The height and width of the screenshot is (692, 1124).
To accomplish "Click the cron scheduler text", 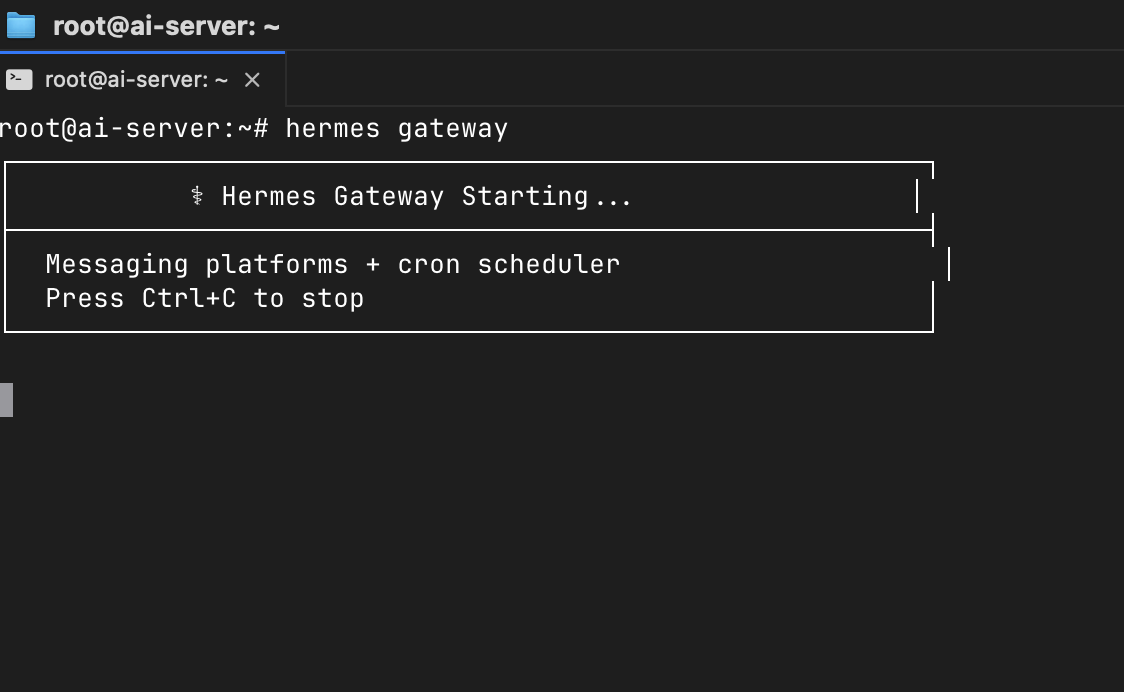I will click(508, 265).
